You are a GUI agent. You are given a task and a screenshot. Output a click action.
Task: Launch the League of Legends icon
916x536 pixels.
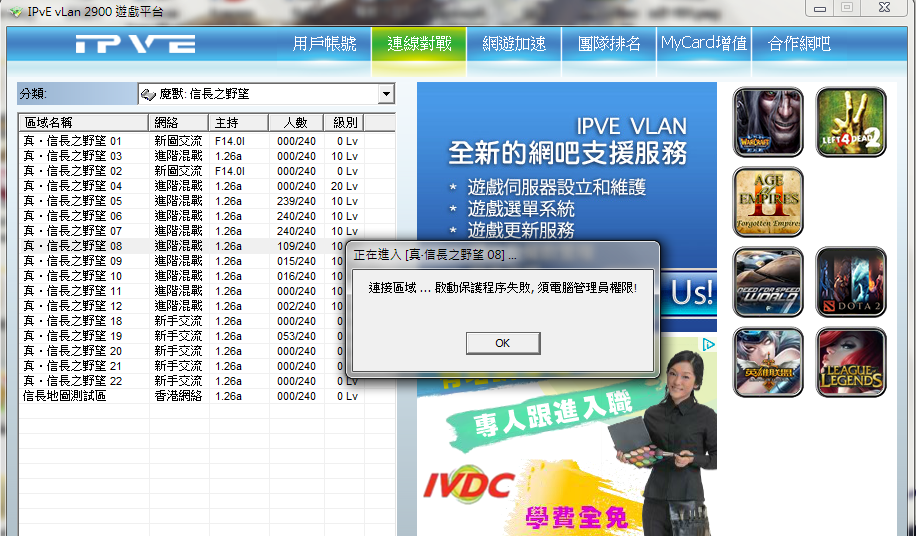click(x=851, y=362)
